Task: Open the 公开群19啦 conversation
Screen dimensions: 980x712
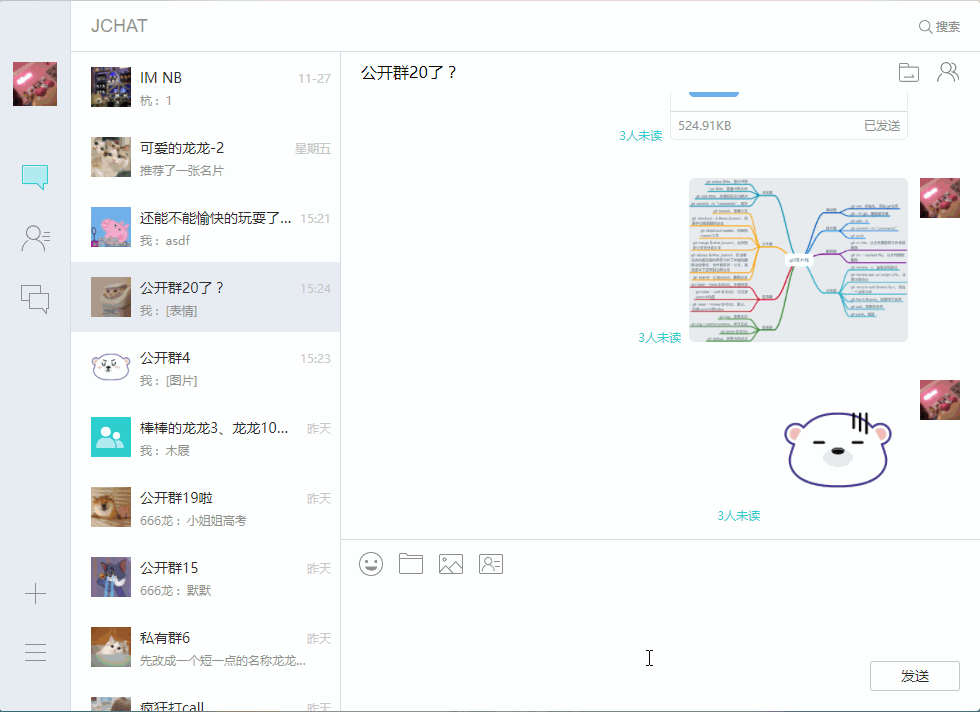Action: pyautogui.click(x=206, y=507)
